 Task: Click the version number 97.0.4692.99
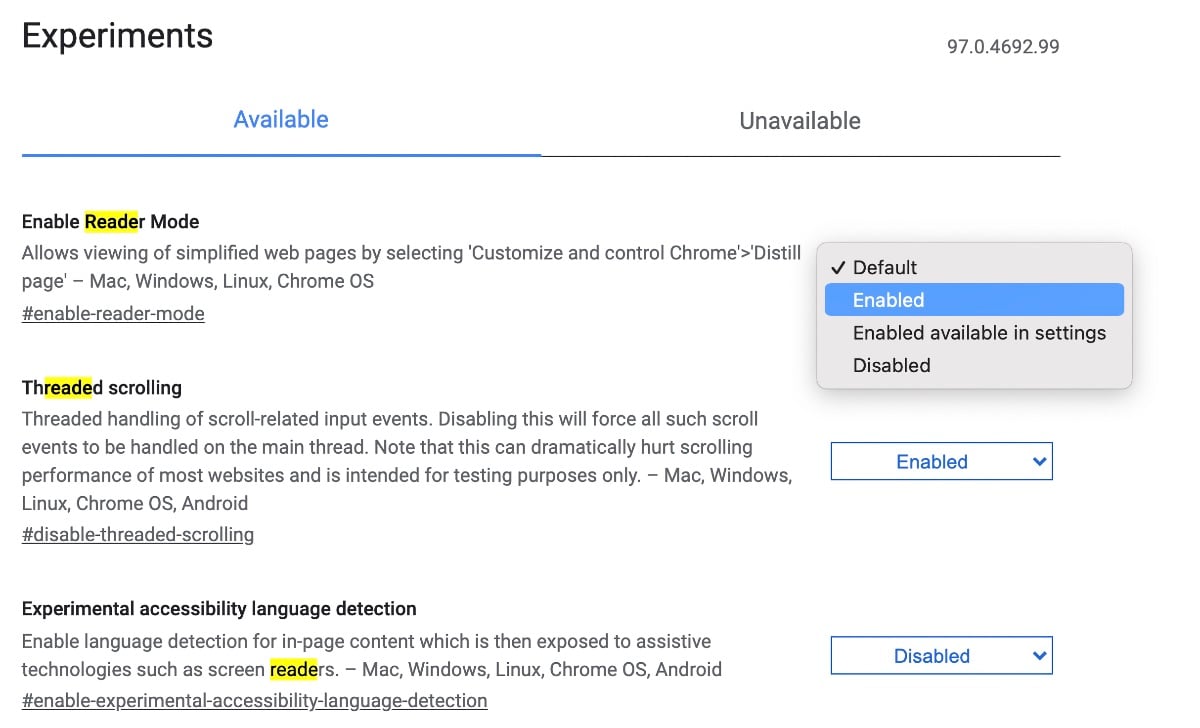click(x=1003, y=47)
